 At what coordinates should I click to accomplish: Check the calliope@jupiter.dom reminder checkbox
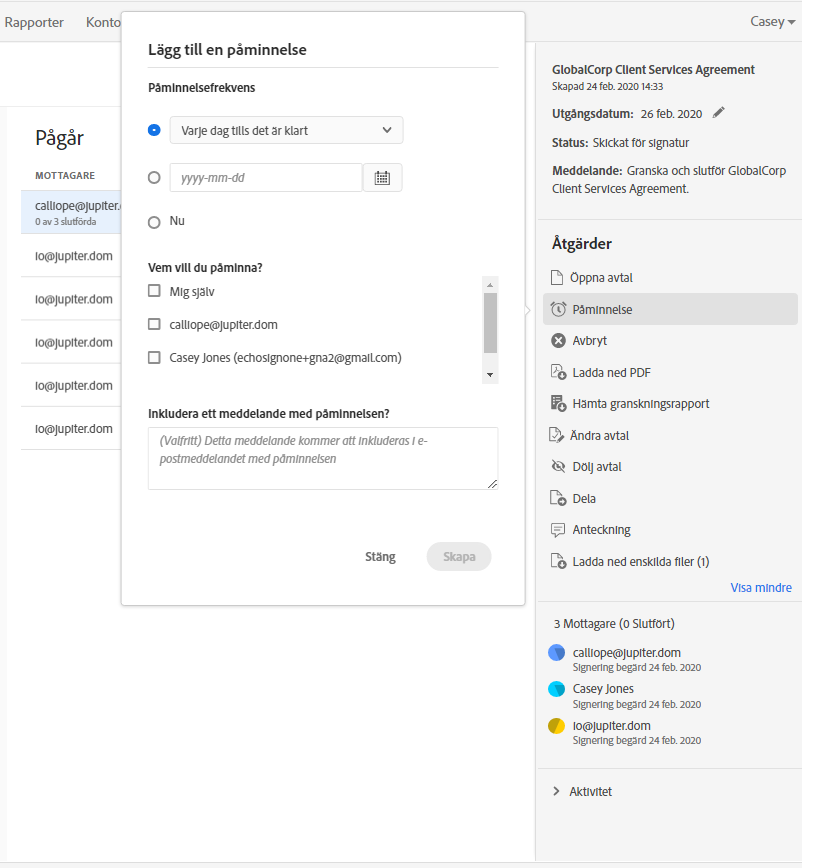point(154,324)
